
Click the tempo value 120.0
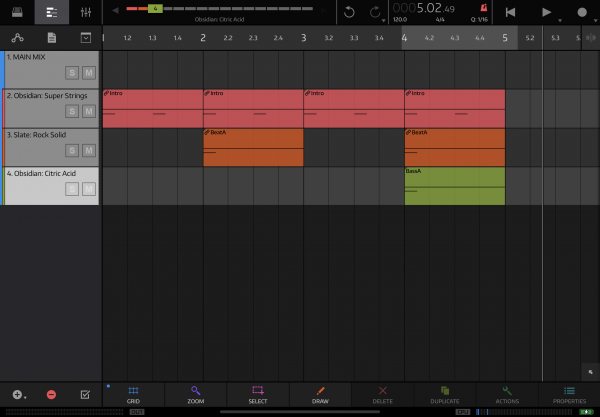point(400,20)
